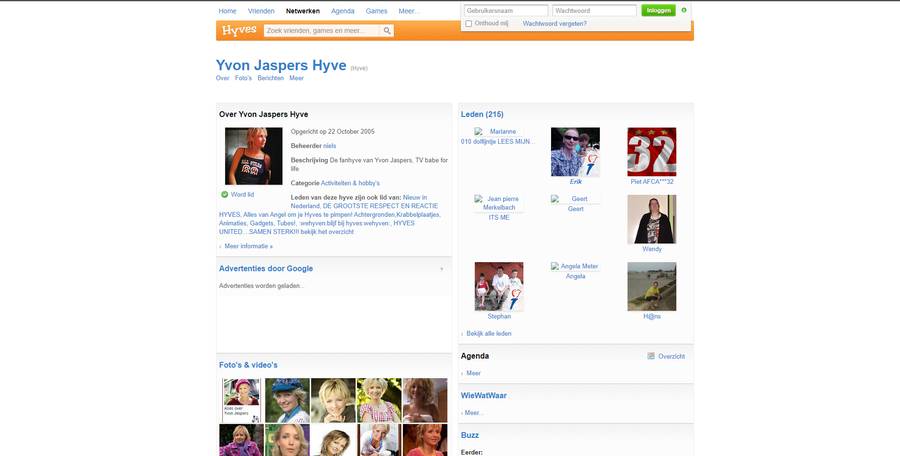Click Jean pierre Merkelbach's broken image icon
900x456 pixels.
click(x=479, y=199)
